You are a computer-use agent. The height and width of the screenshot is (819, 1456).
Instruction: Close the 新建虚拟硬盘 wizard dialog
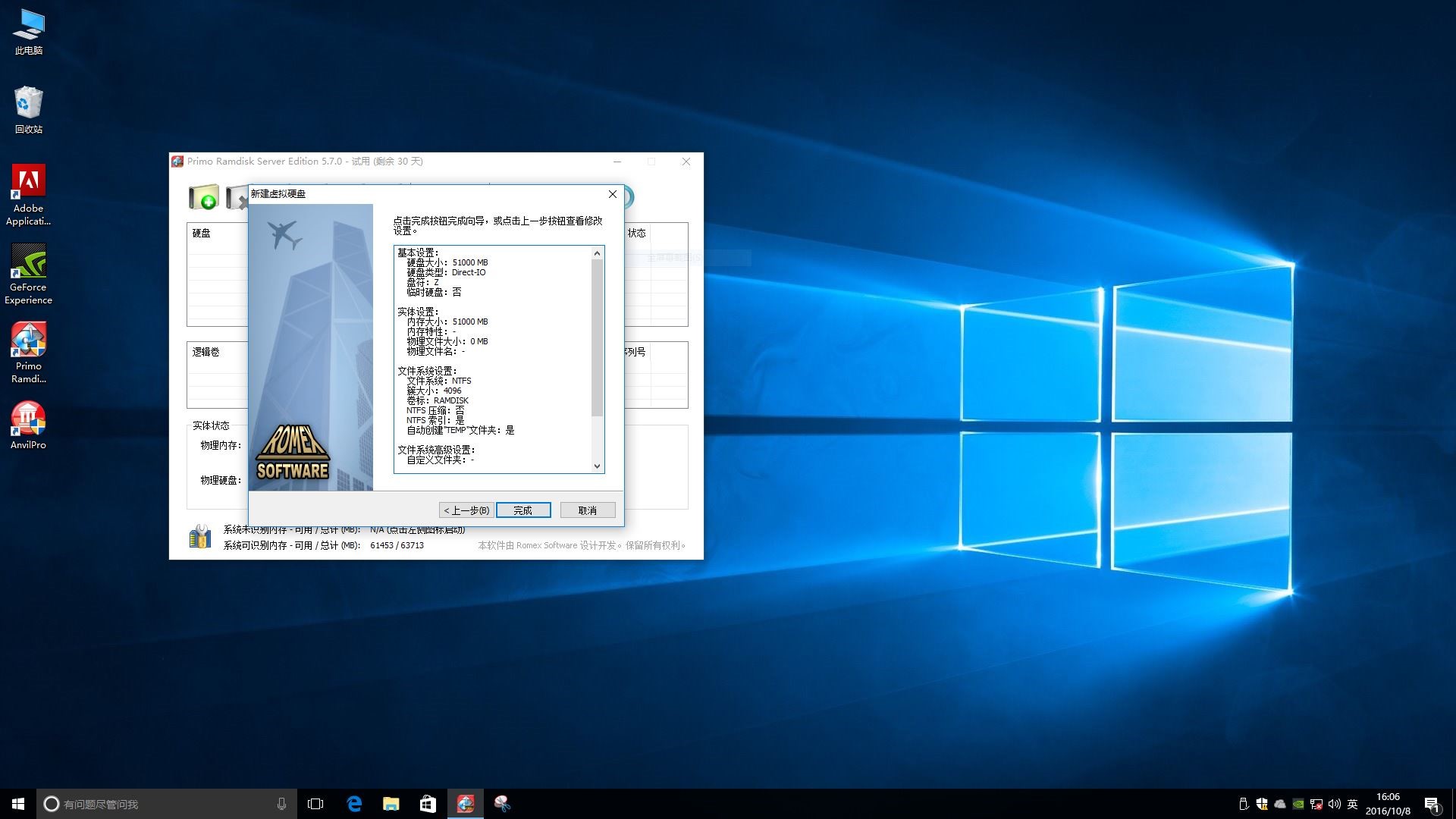(613, 194)
